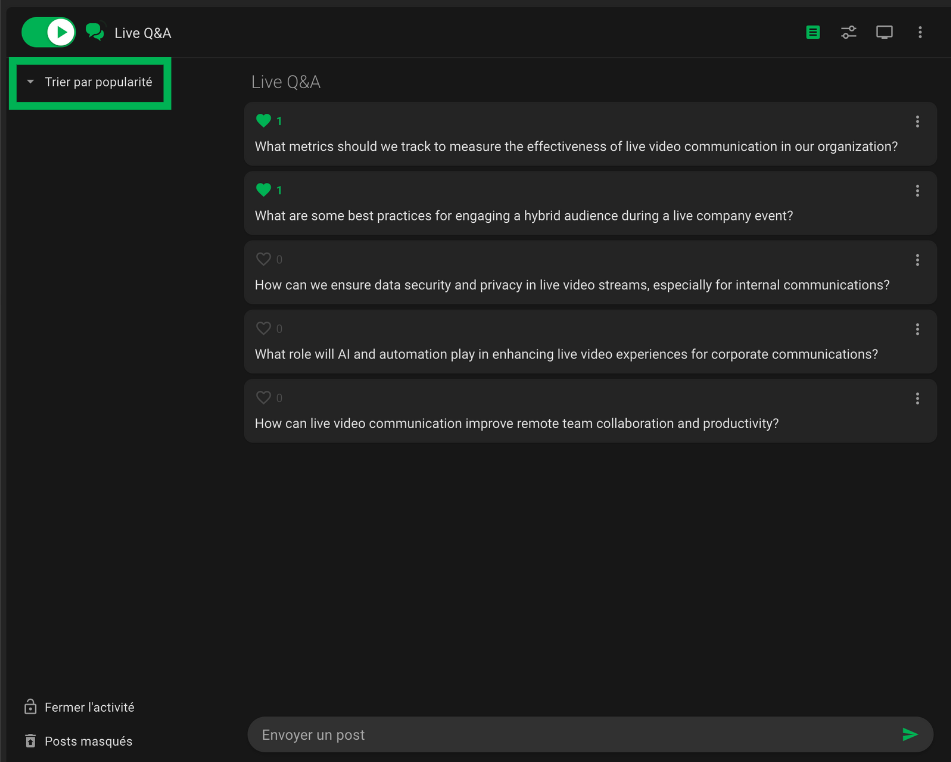Like the data security and privacy question
This screenshot has height=762, width=951.
point(264,259)
